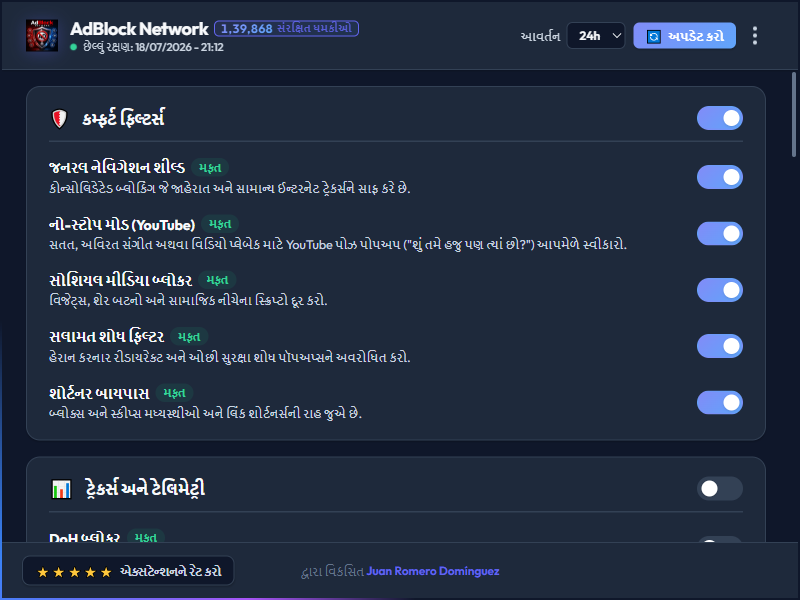Click the description starting with વિજેટ્સ, શેર બટનો
This screenshot has height=600, width=800.
point(188,301)
